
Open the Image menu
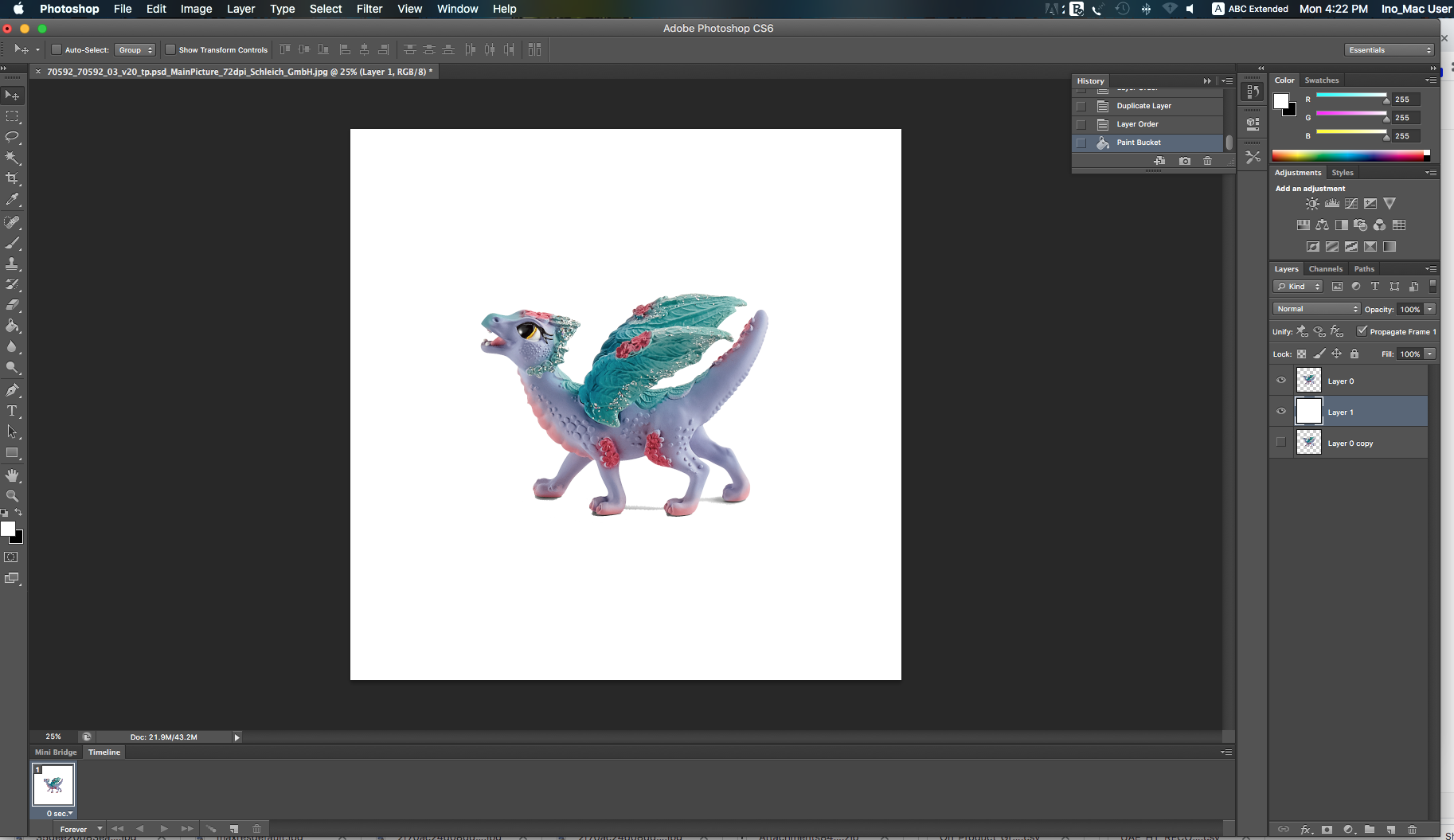coord(196,9)
